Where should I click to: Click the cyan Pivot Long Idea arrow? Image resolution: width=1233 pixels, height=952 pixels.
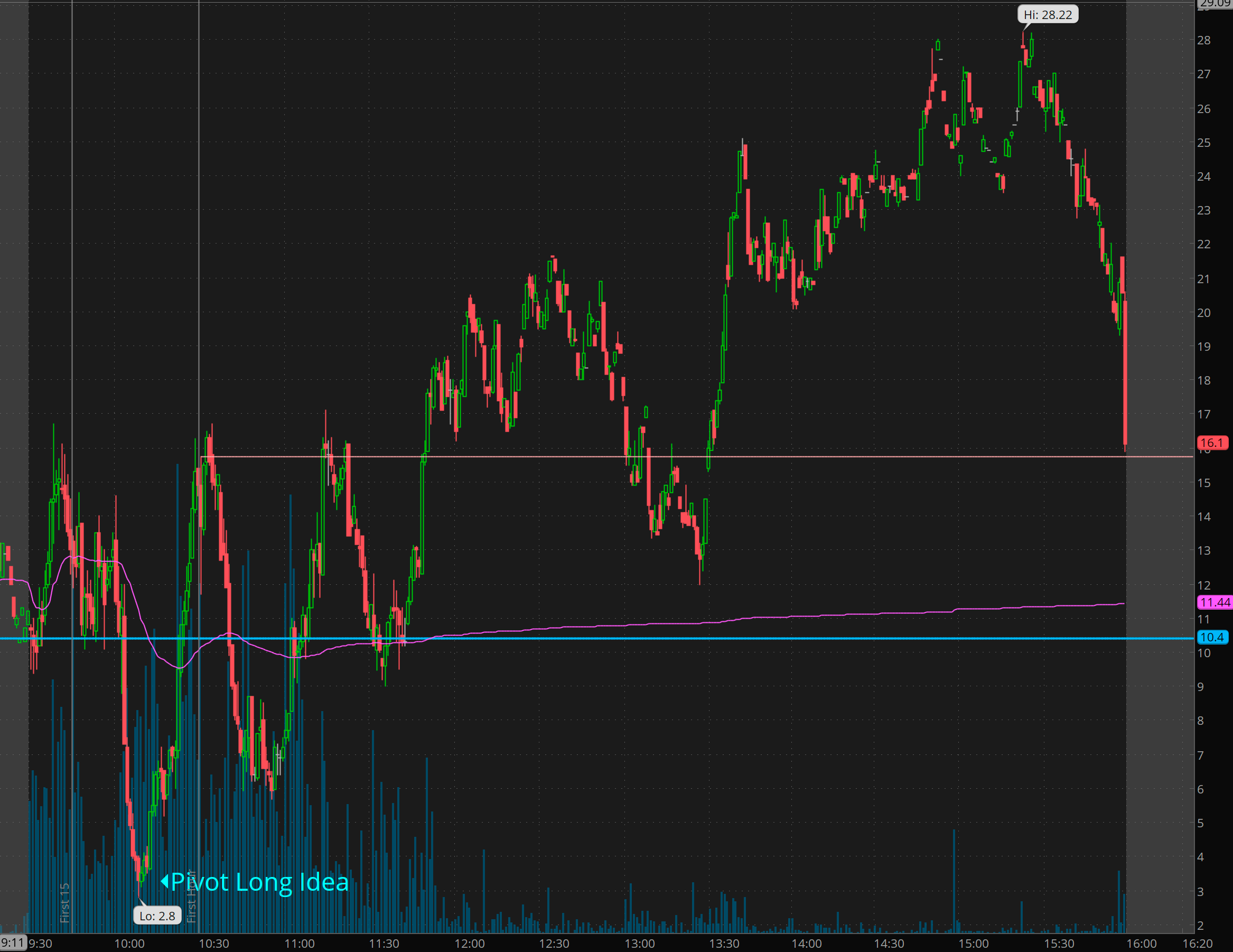(165, 881)
